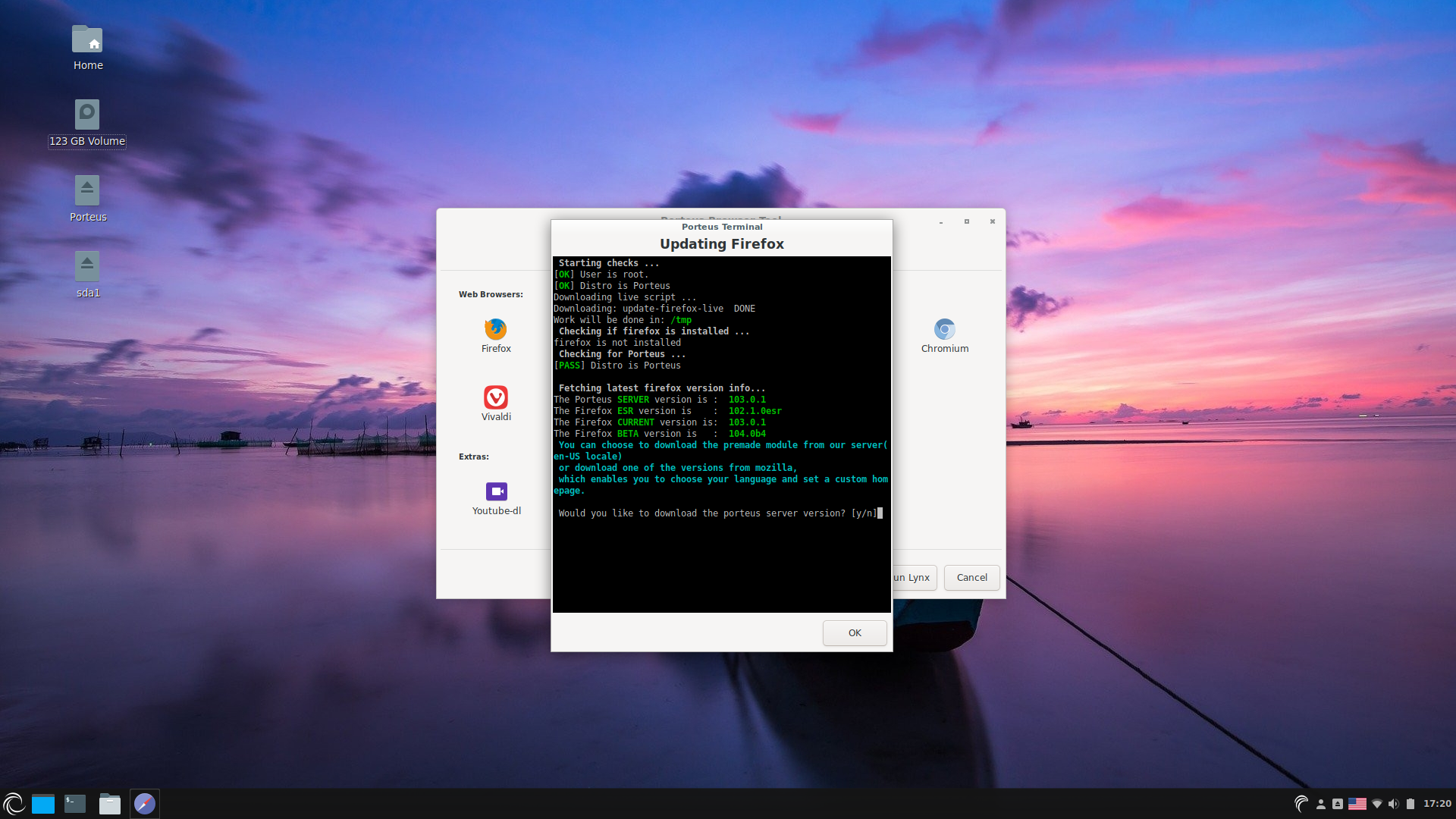Viewport: 1456px width, 819px height.
Task: Open the US keyboard layout flag
Action: point(1357,804)
